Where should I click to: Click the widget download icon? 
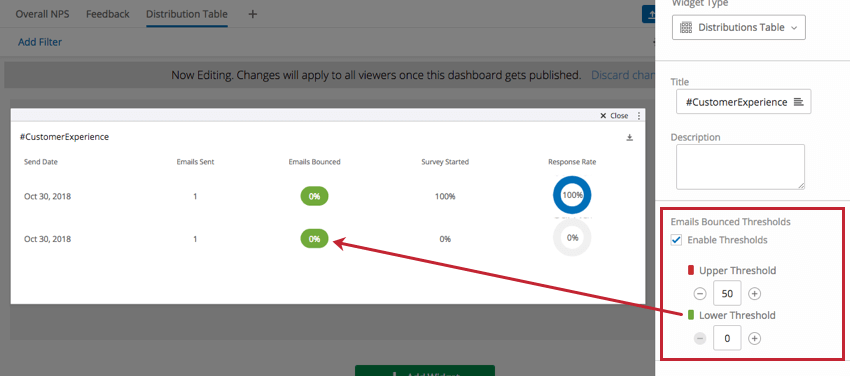[629, 138]
